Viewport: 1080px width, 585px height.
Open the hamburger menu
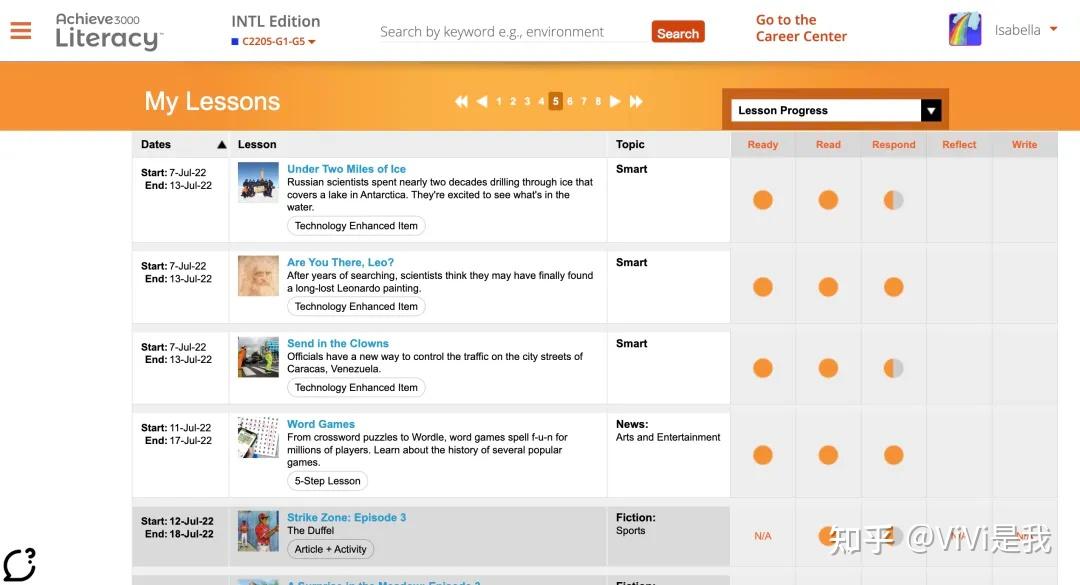(21, 30)
